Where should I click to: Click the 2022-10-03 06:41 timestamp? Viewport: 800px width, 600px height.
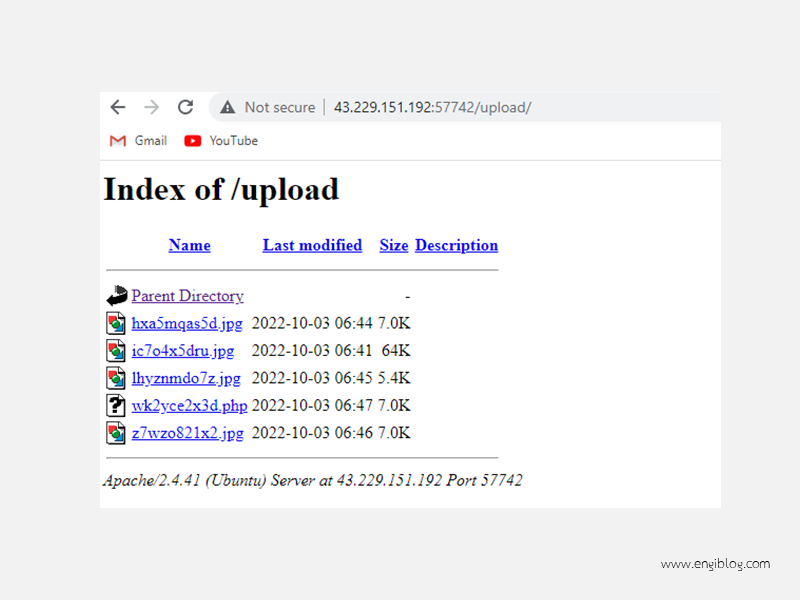pos(312,351)
